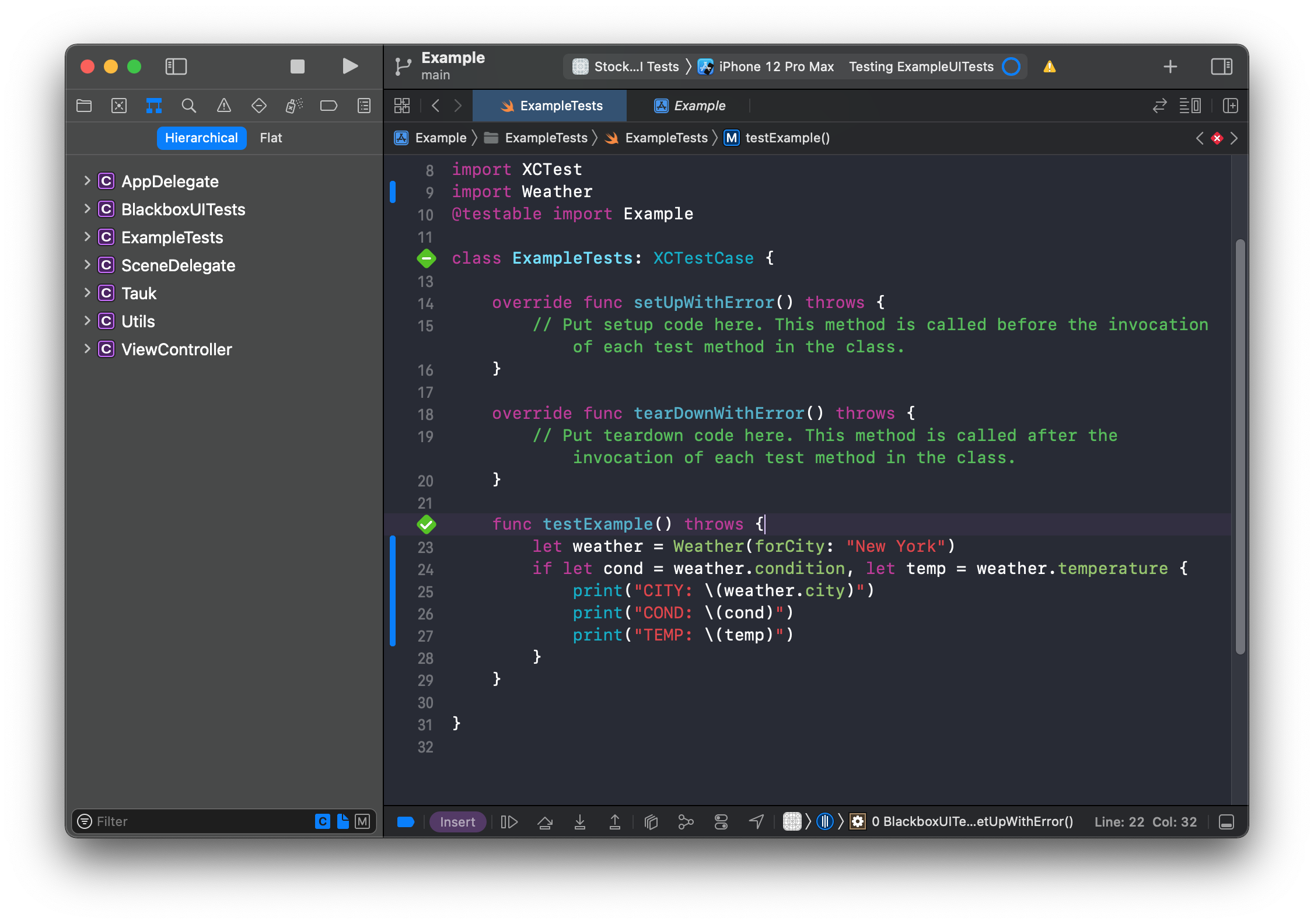Click the back navigation arrow

pos(436,105)
